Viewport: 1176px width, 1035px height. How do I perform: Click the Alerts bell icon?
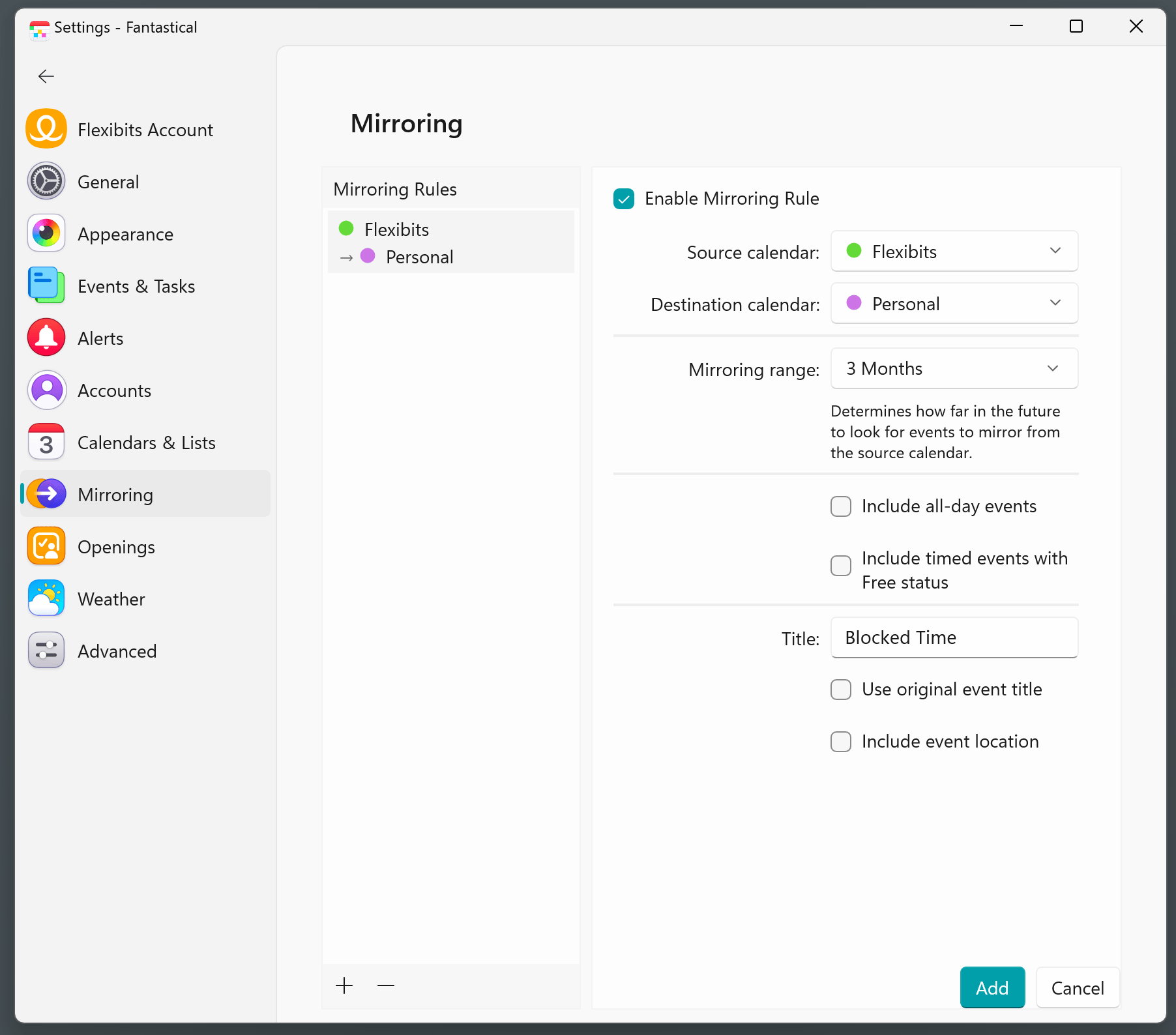(46, 338)
